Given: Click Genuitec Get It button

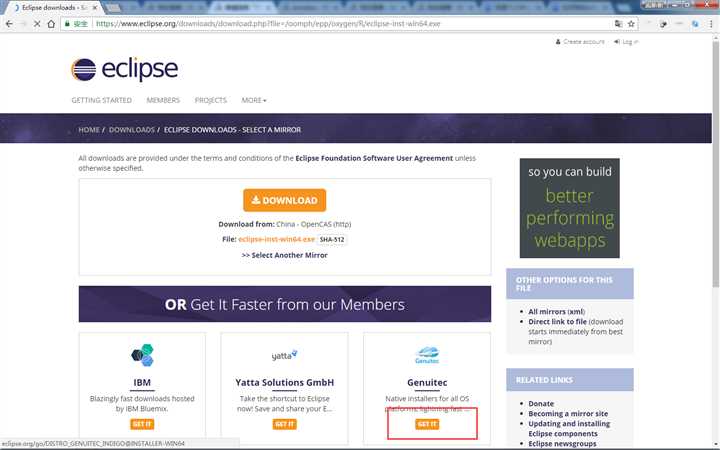Looking at the screenshot, I should [427, 424].
